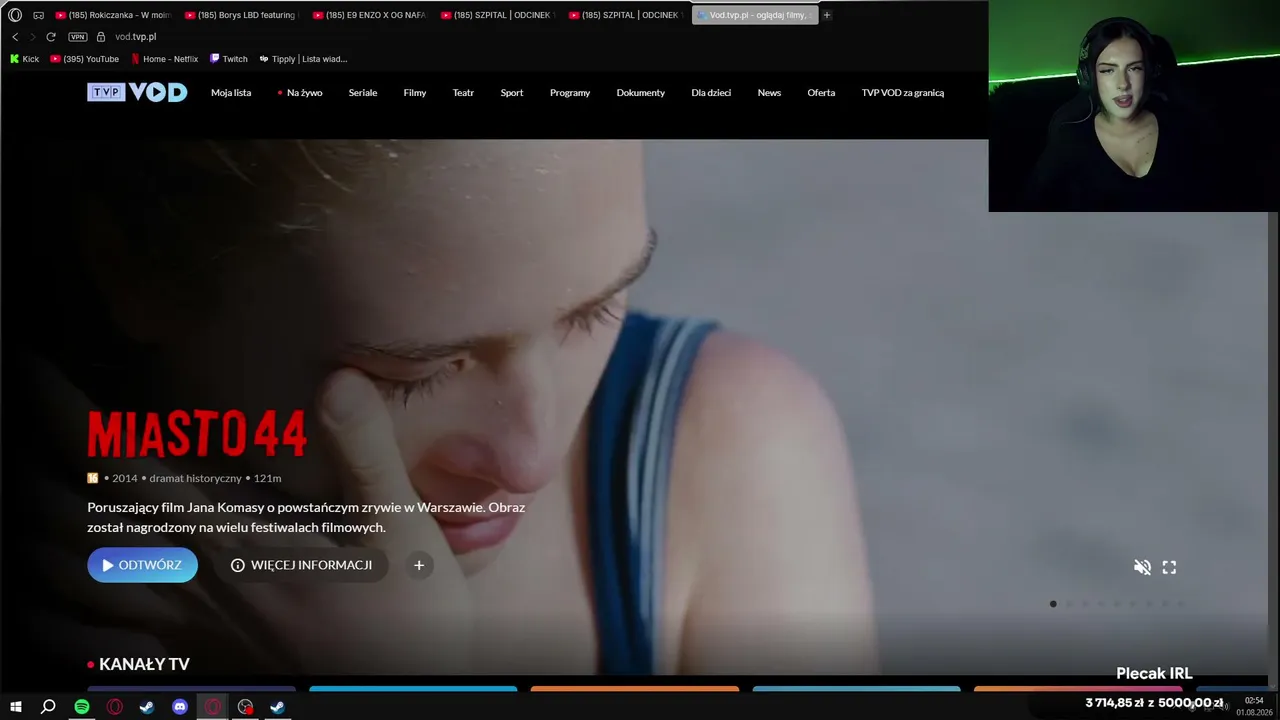The width and height of the screenshot is (1280, 720).
Task: Open OBS Studio from the taskbar
Action: click(x=245, y=707)
